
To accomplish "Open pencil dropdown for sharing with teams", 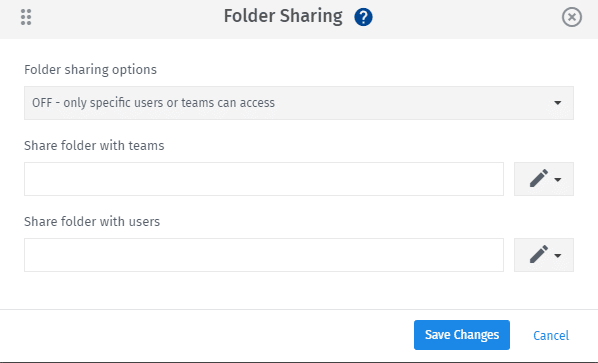I will click(x=544, y=179).
